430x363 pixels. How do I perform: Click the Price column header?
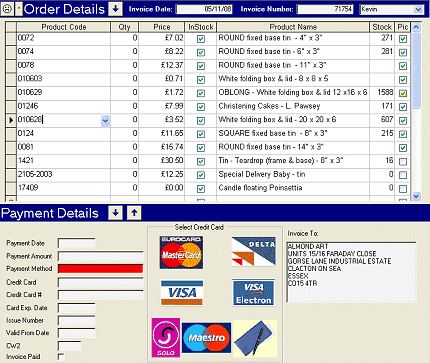pos(162,27)
